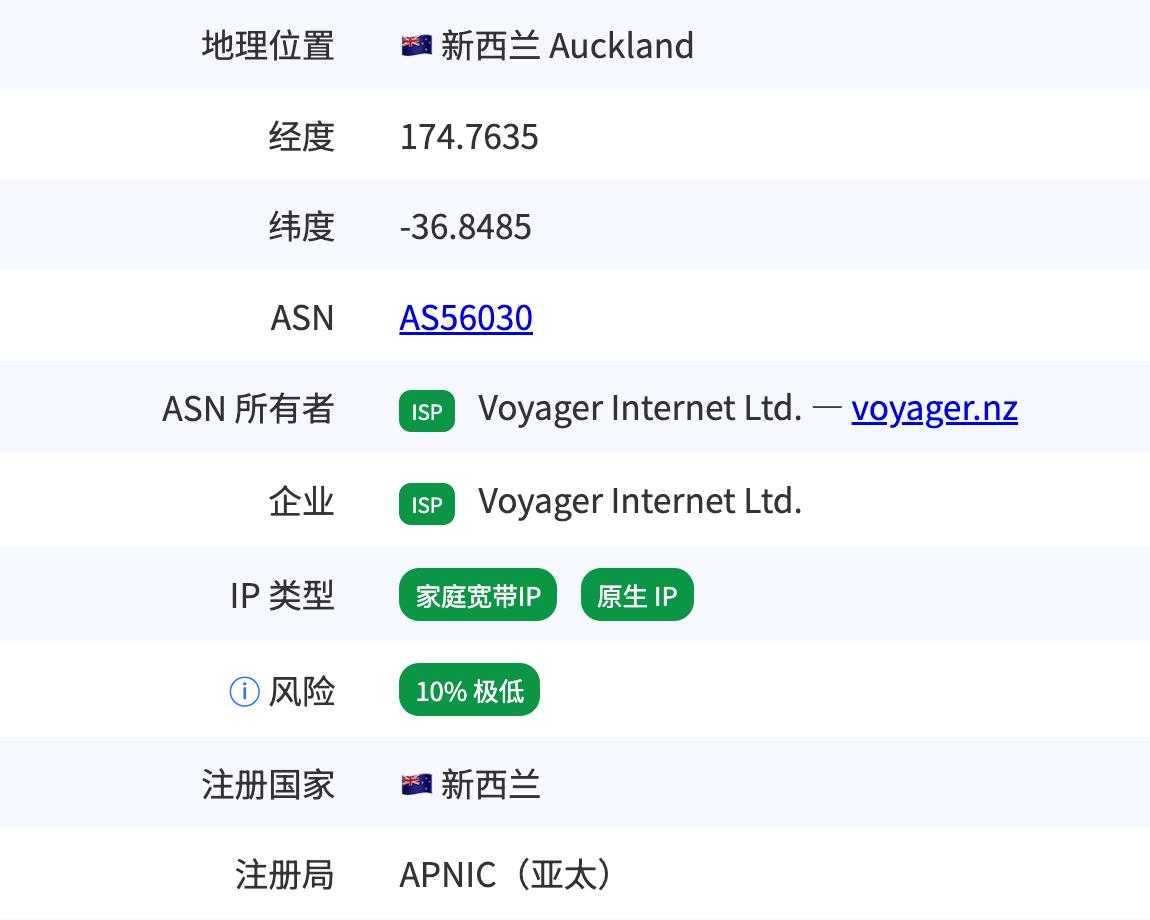Click the 风险 label text
The height and width of the screenshot is (920, 1150).
click(x=301, y=691)
